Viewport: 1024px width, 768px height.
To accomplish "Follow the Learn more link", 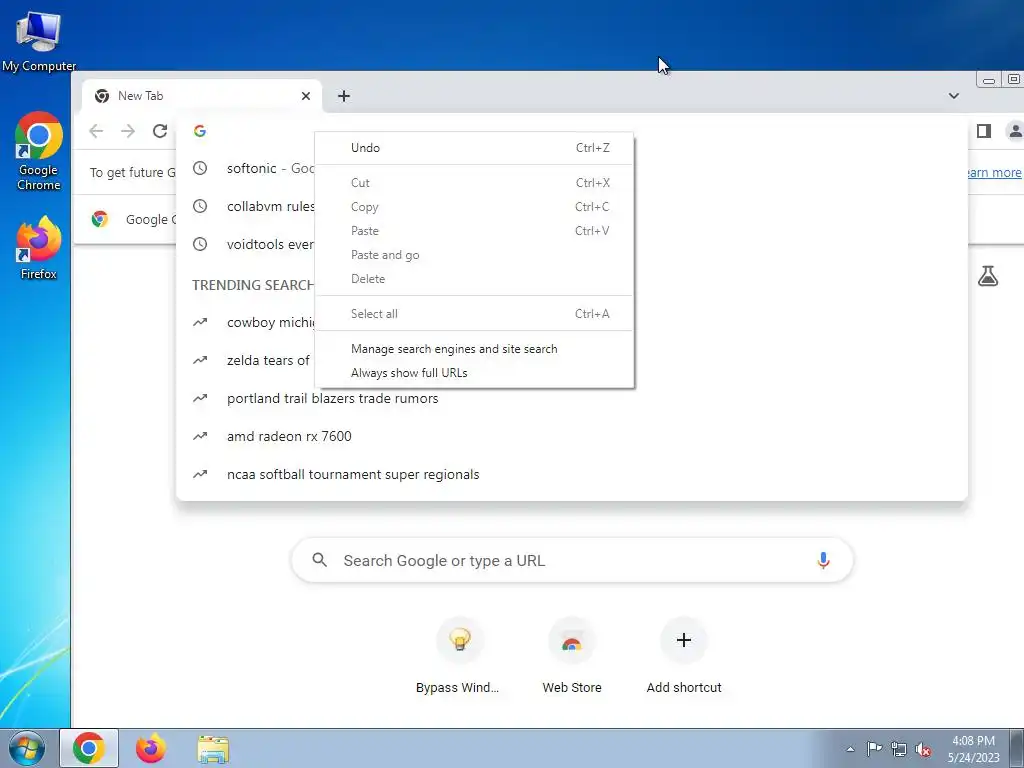I will coord(993,172).
